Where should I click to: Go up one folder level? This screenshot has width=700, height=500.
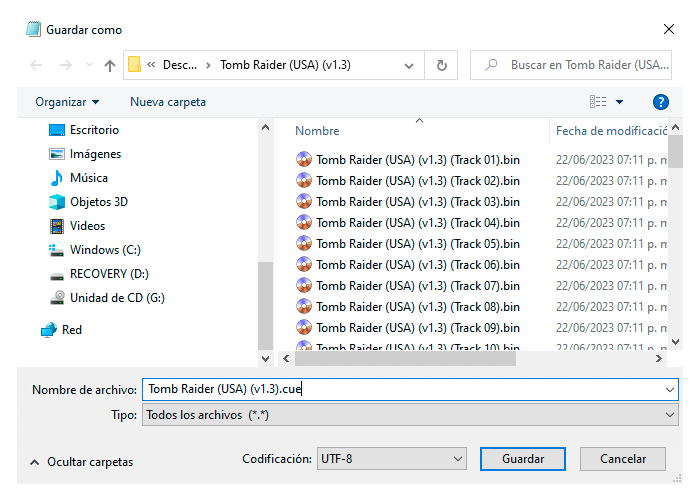click(x=110, y=66)
